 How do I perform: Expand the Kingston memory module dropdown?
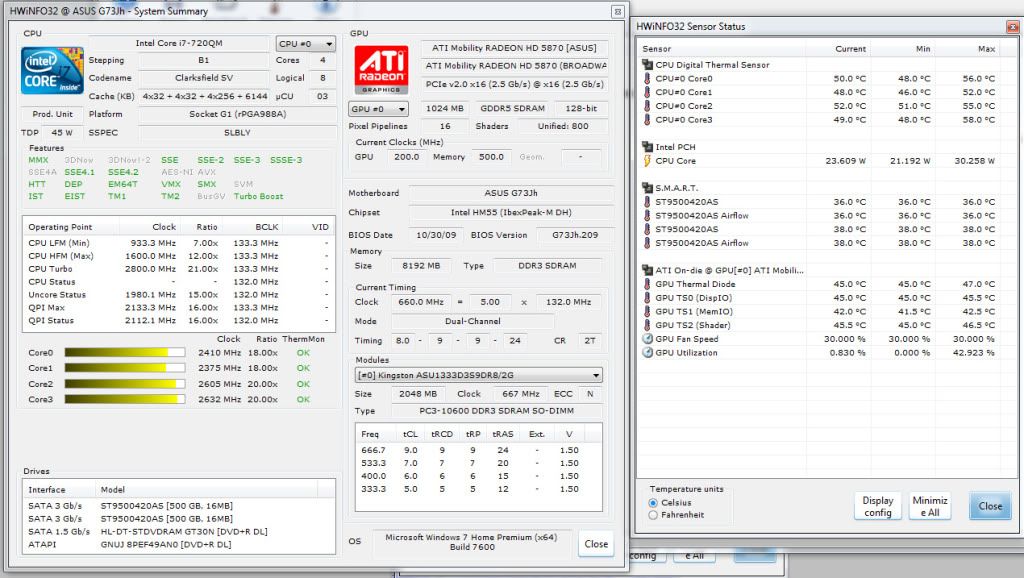479,376
